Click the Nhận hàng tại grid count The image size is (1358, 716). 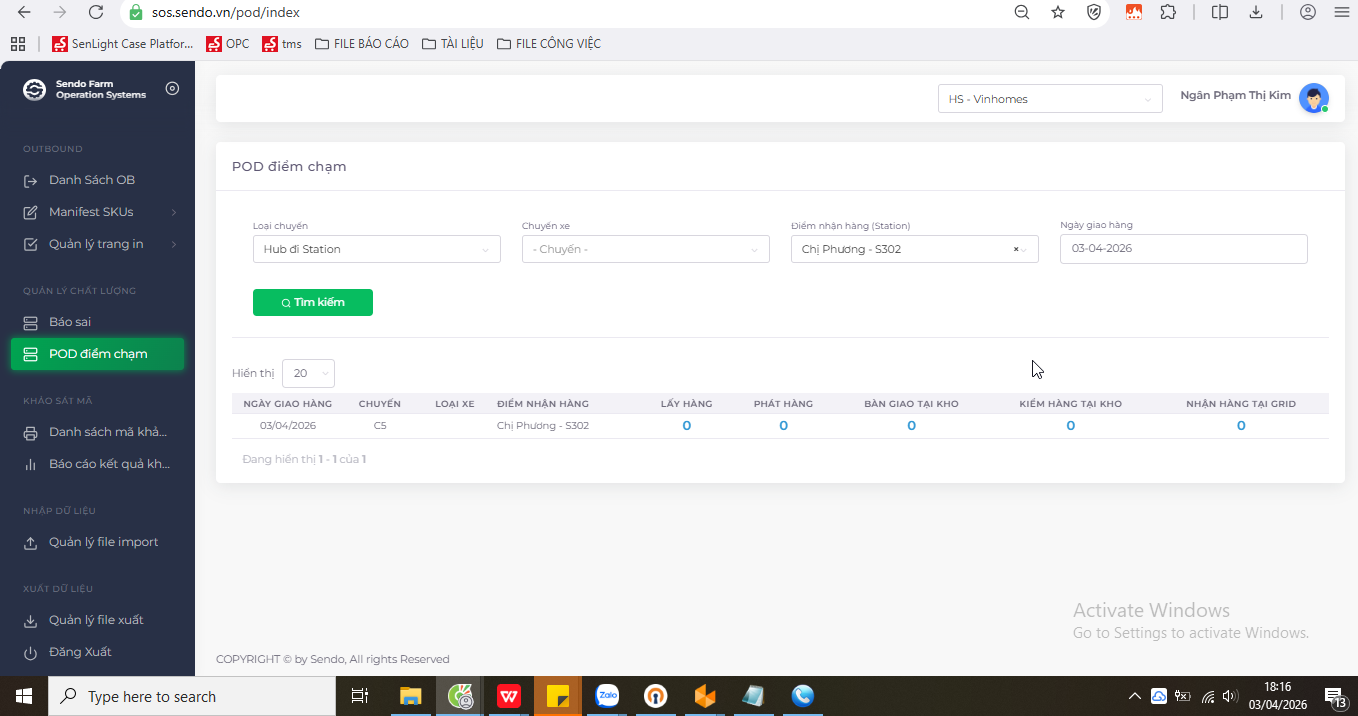pyautogui.click(x=1241, y=426)
